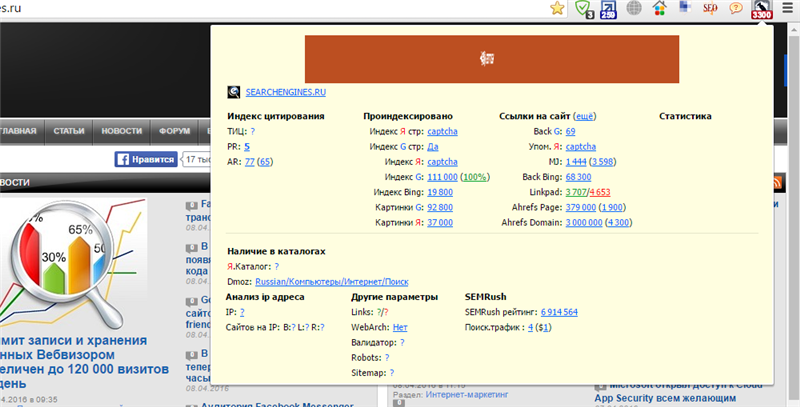The width and height of the screenshot is (800, 407).
Task: Open Back G value 69
Action: [x=570, y=132]
